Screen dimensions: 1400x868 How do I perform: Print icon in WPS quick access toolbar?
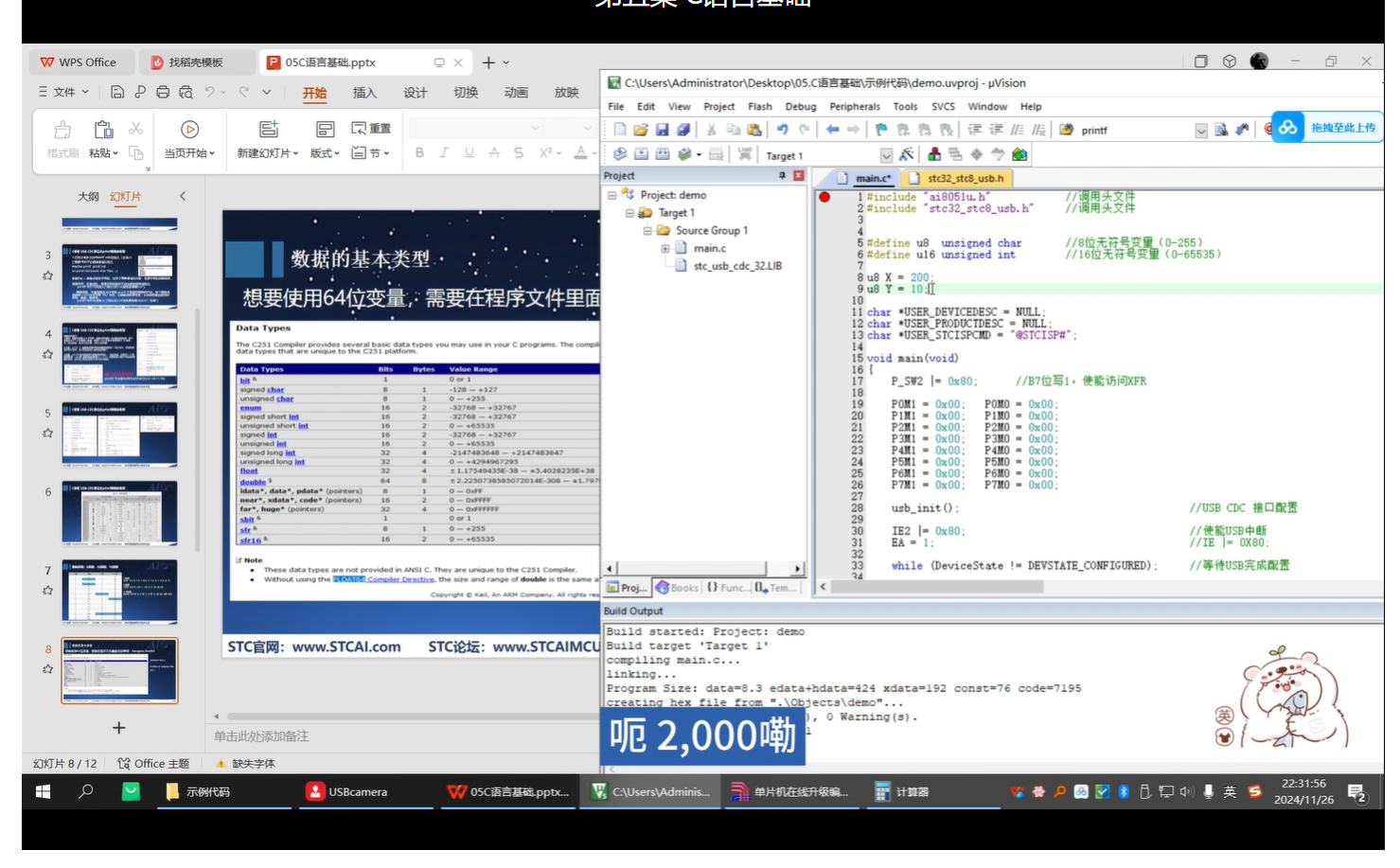pyautogui.click(x=163, y=92)
